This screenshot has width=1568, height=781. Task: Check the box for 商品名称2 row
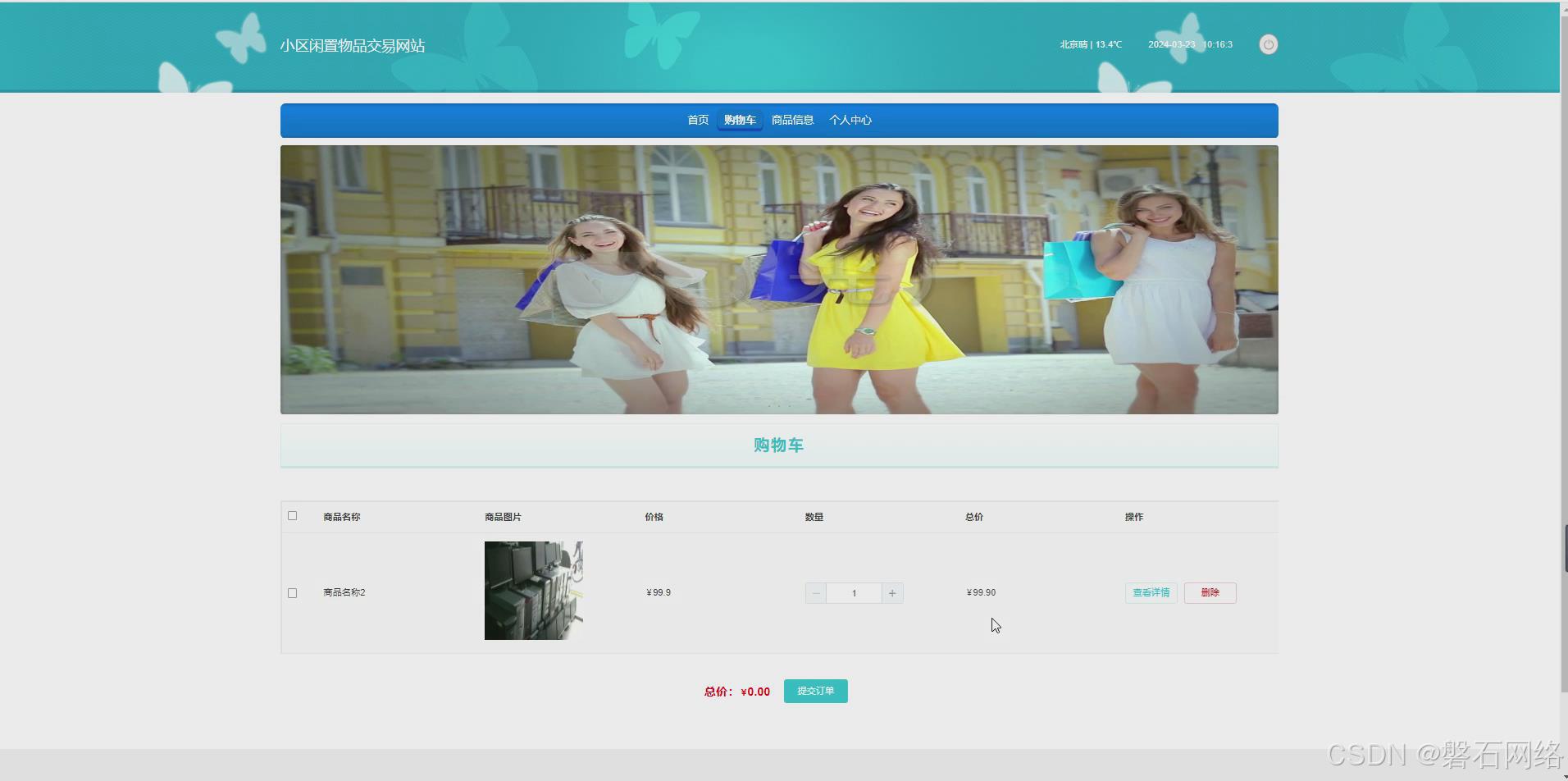point(292,593)
